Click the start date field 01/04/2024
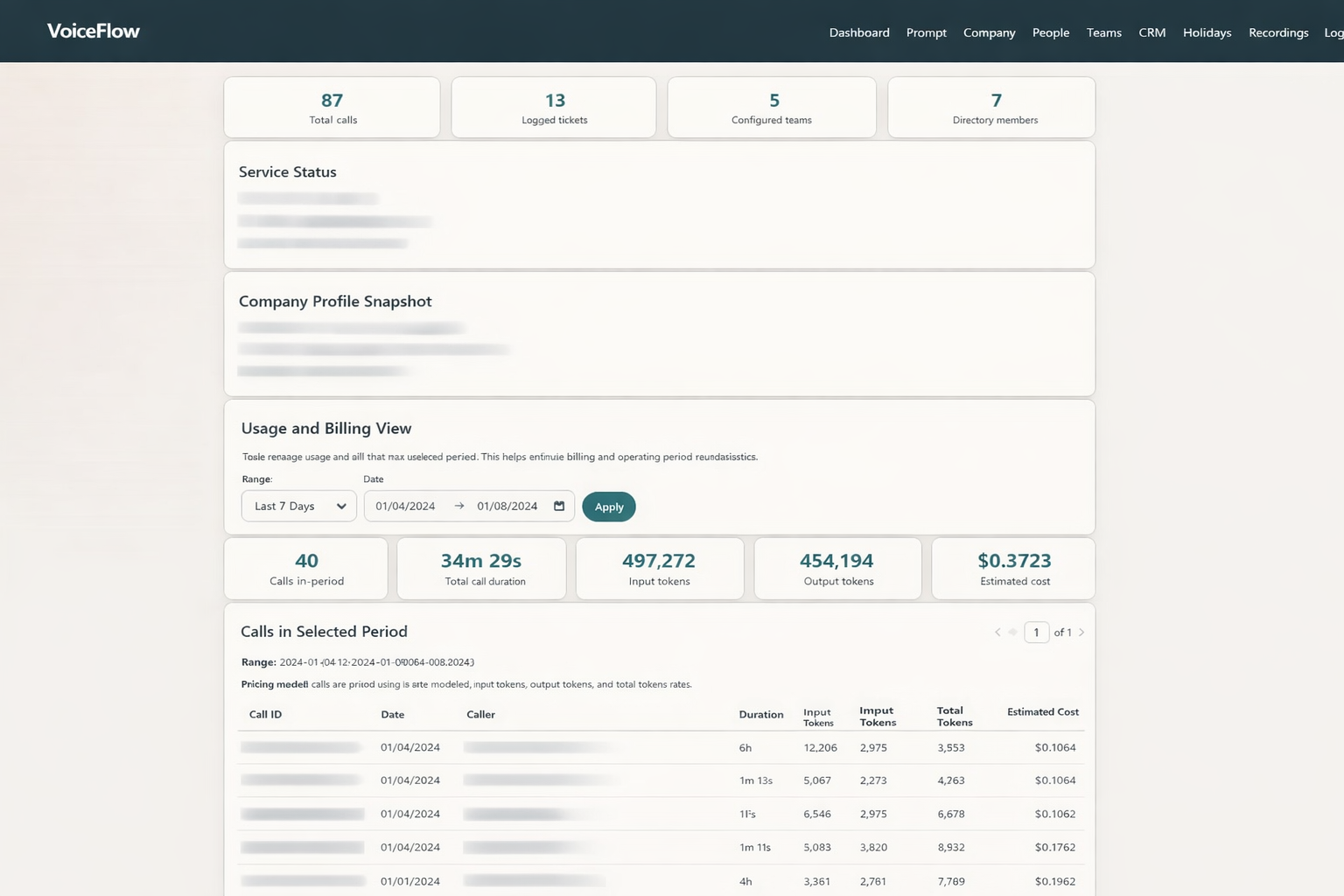Screen dimensions: 1344x896 [x=405, y=506]
